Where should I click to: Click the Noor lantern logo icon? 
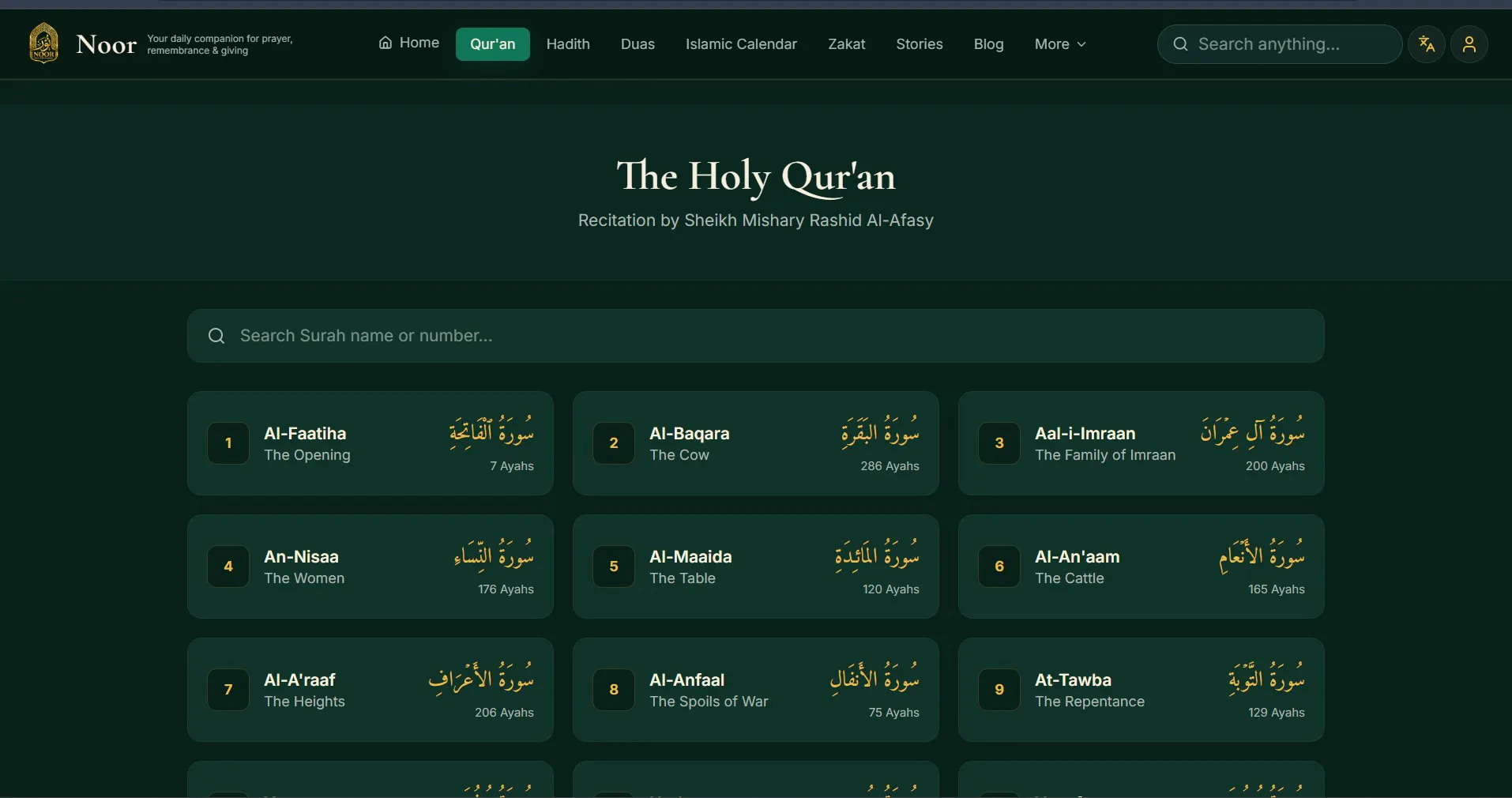pos(43,43)
